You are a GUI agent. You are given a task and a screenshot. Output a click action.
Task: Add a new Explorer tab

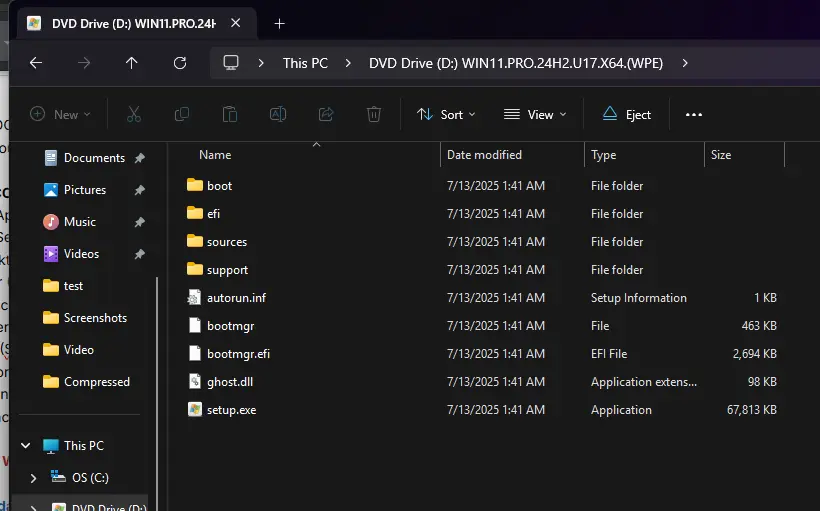(x=280, y=24)
